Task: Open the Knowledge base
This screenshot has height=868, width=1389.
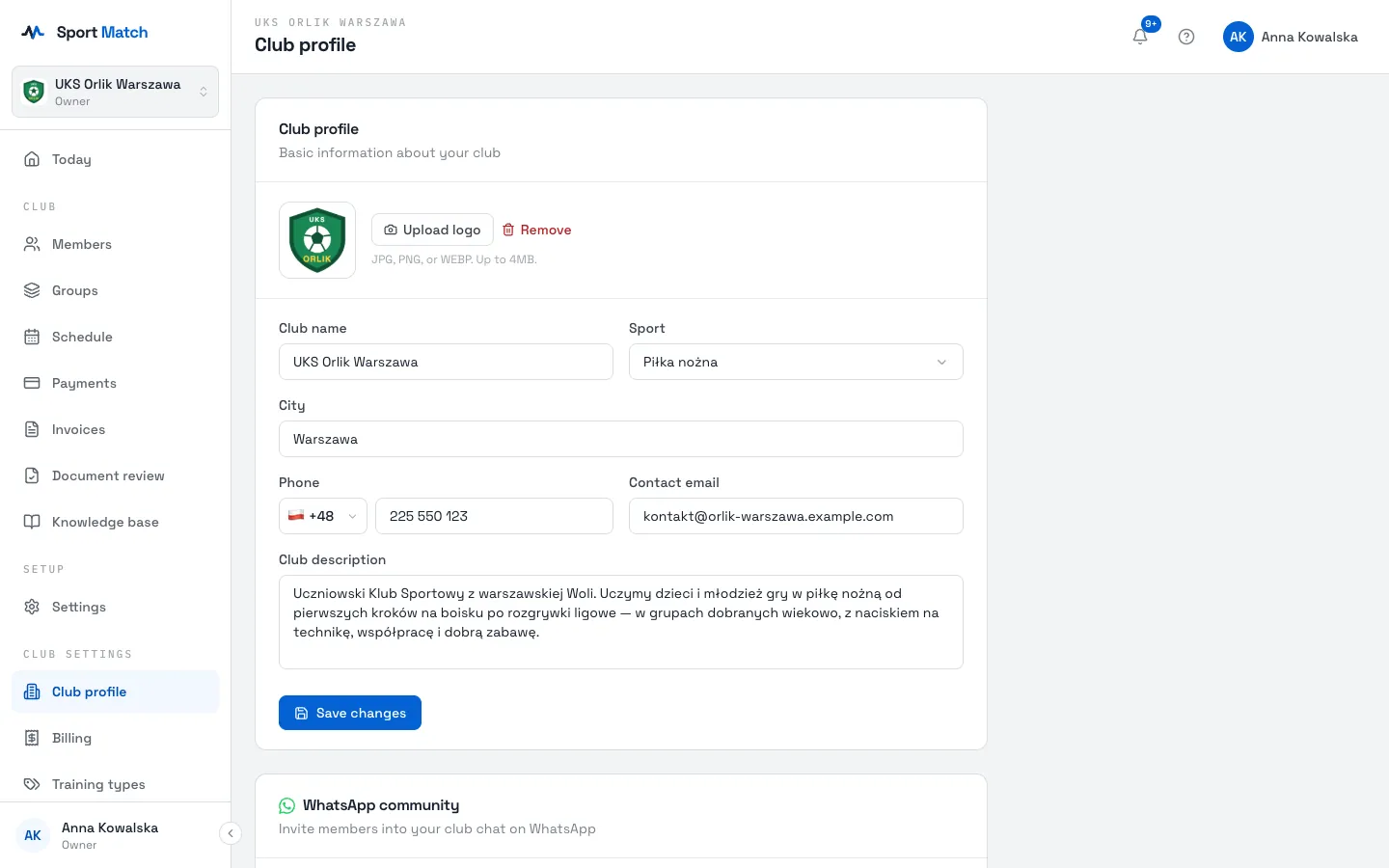Action: click(116, 522)
